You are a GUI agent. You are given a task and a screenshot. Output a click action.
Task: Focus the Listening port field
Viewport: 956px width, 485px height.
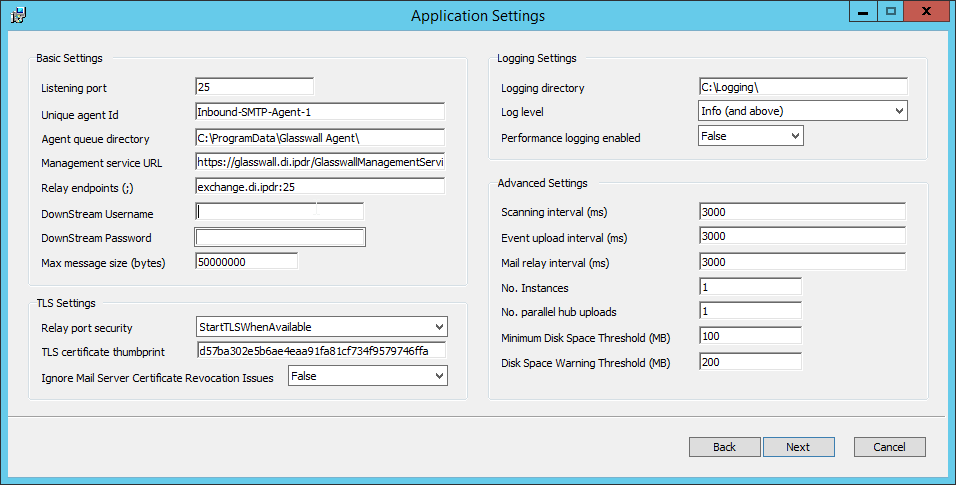(254, 87)
